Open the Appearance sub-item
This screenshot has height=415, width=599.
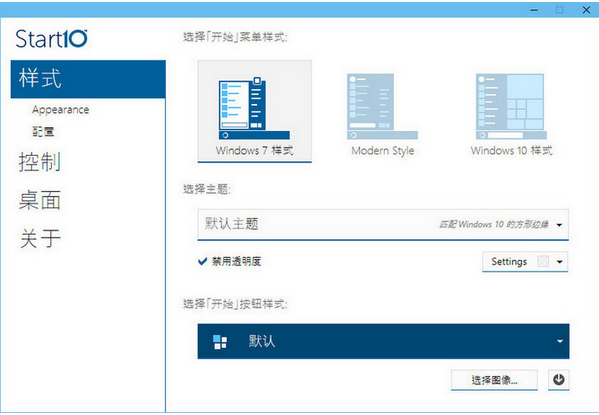point(60,110)
